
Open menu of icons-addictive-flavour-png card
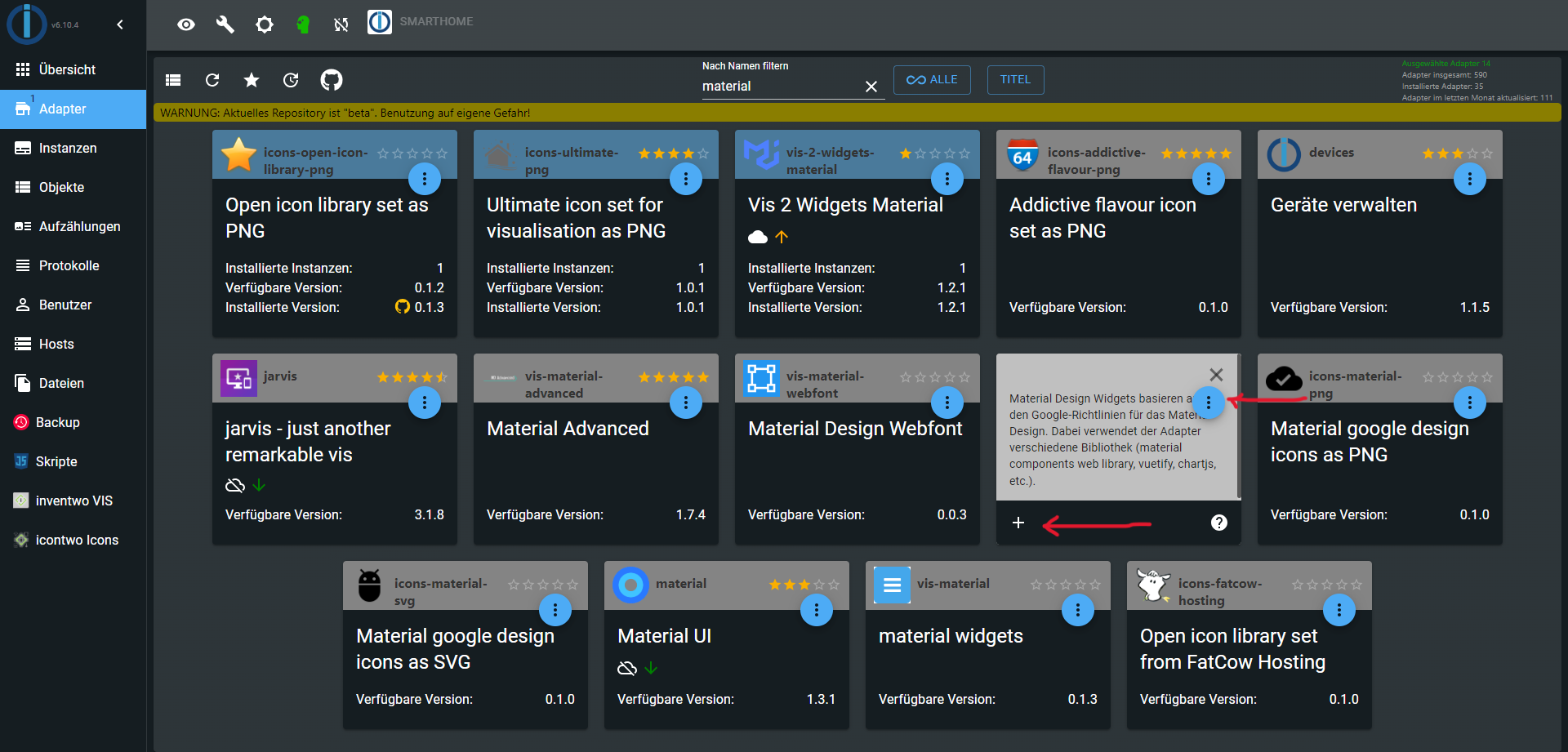click(1209, 179)
